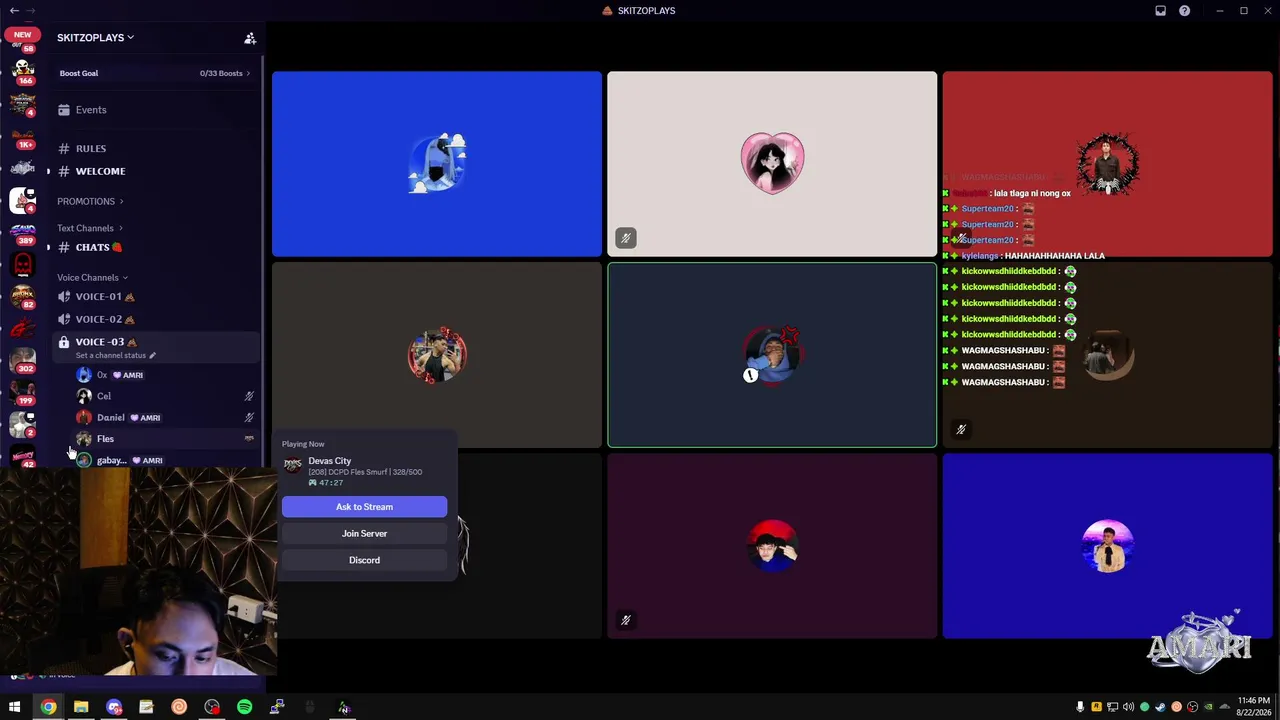Expand the PROMOTIONS category

click(90, 201)
